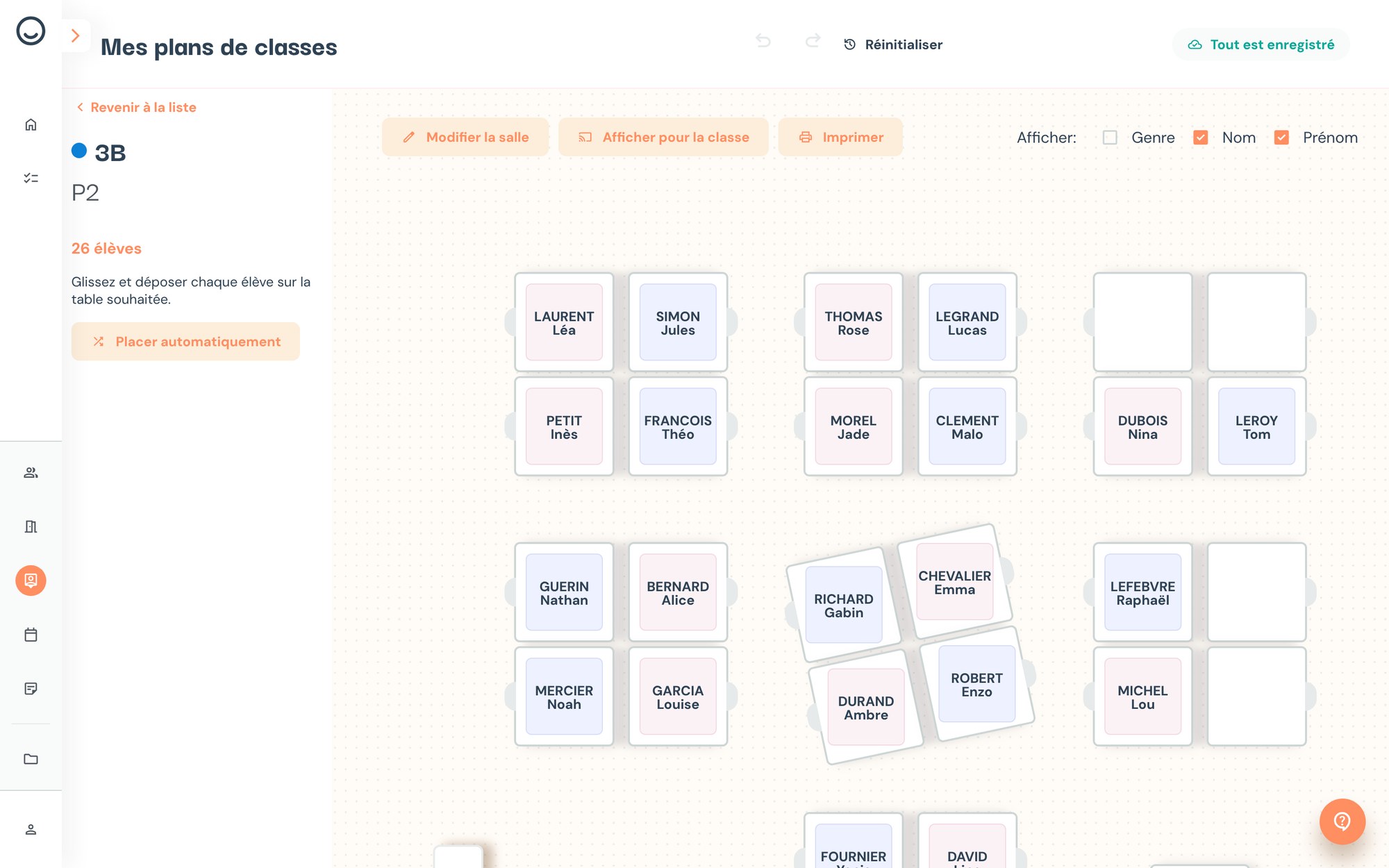The image size is (1389, 868).
Task: Select LEFEBVRE Raphaël student card
Action: pyautogui.click(x=1143, y=592)
